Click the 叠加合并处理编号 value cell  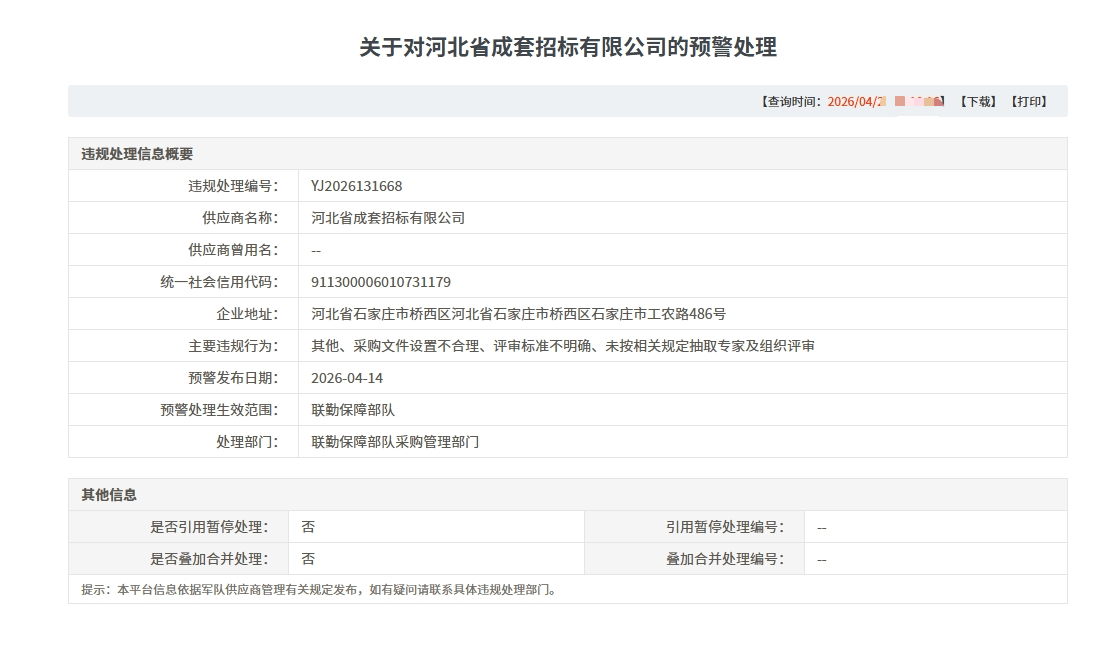coord(820,558)
